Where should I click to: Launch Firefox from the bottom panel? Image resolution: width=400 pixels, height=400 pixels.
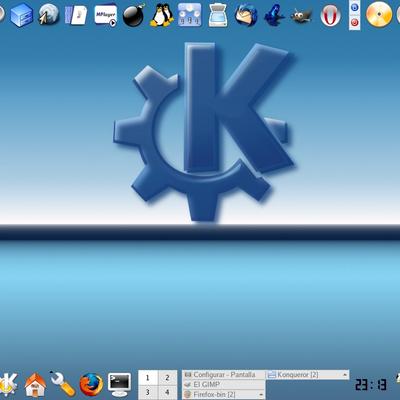[x=91, y=385]
